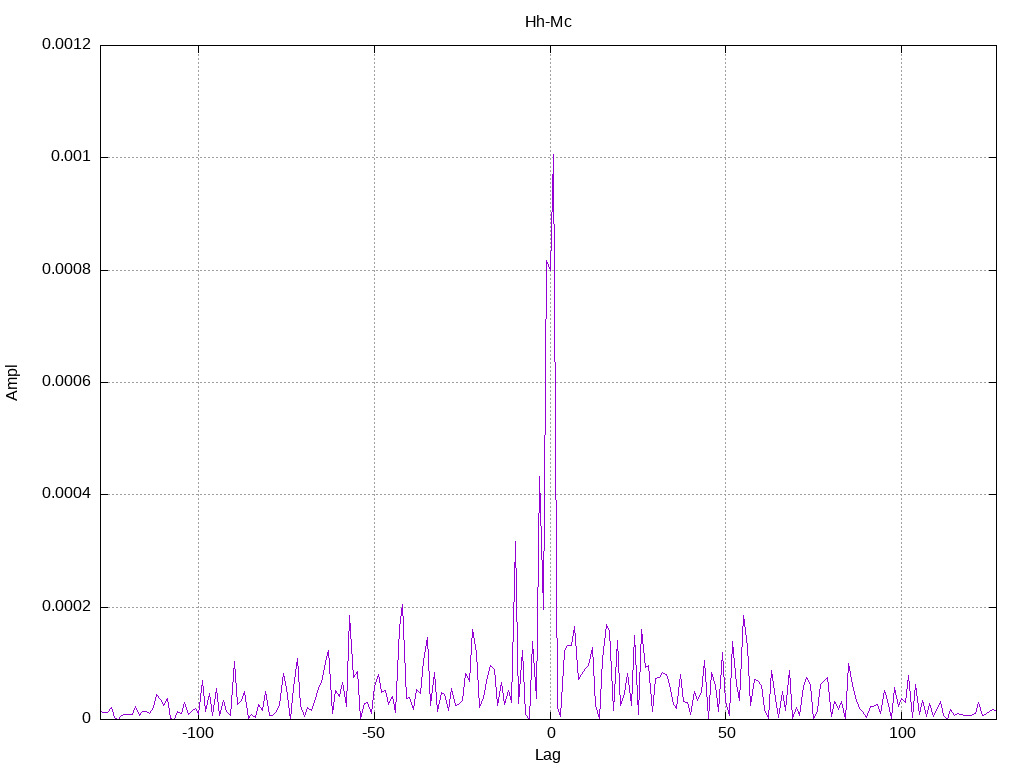This screenshot has height=768, width=1024.
Task: Click the 50 x-axis tick label
Action: pyautogui.click(x=726, y=733)
